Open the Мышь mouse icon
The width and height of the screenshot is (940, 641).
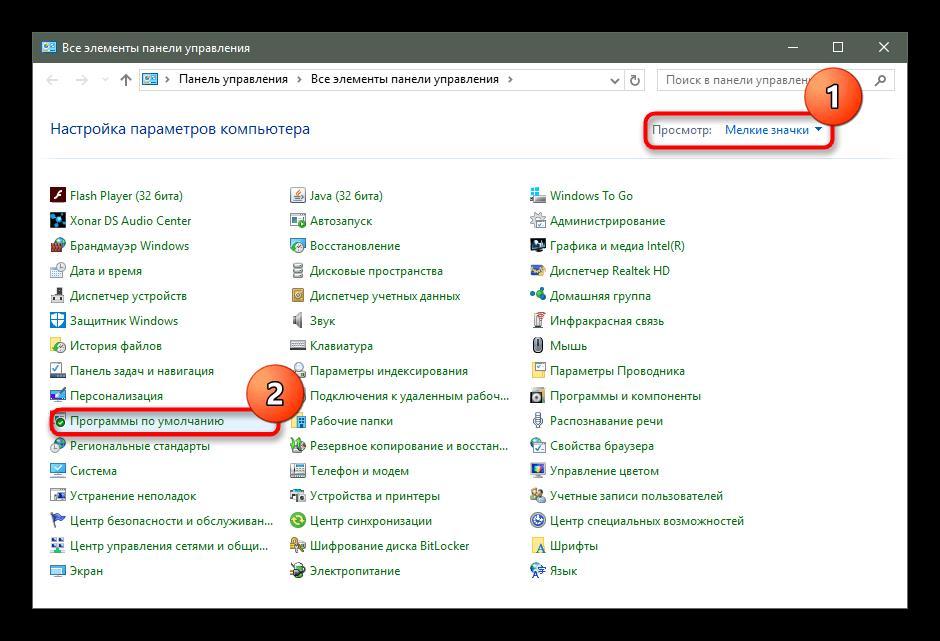538,346
